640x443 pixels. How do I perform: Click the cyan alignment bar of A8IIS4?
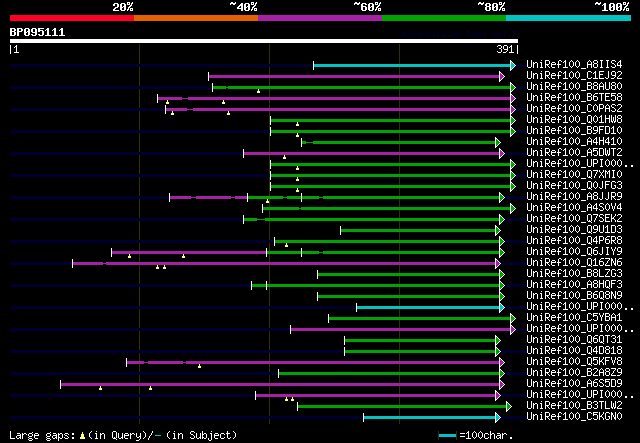[412, 65]
